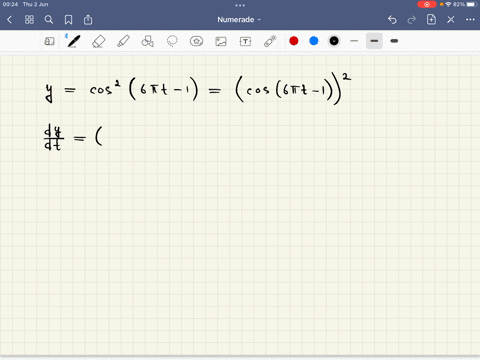
Task: Select the Shapes tool
Action: (148, 41)
